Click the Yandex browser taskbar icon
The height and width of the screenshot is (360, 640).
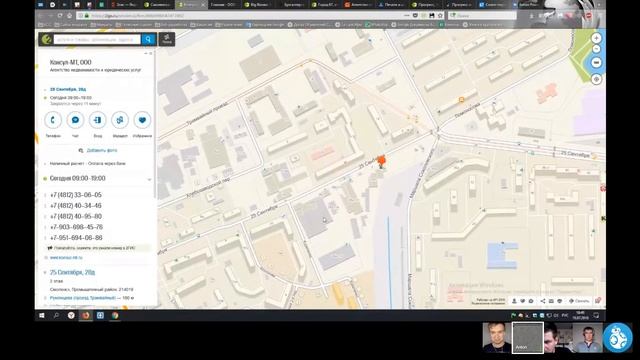pos(71,316)
